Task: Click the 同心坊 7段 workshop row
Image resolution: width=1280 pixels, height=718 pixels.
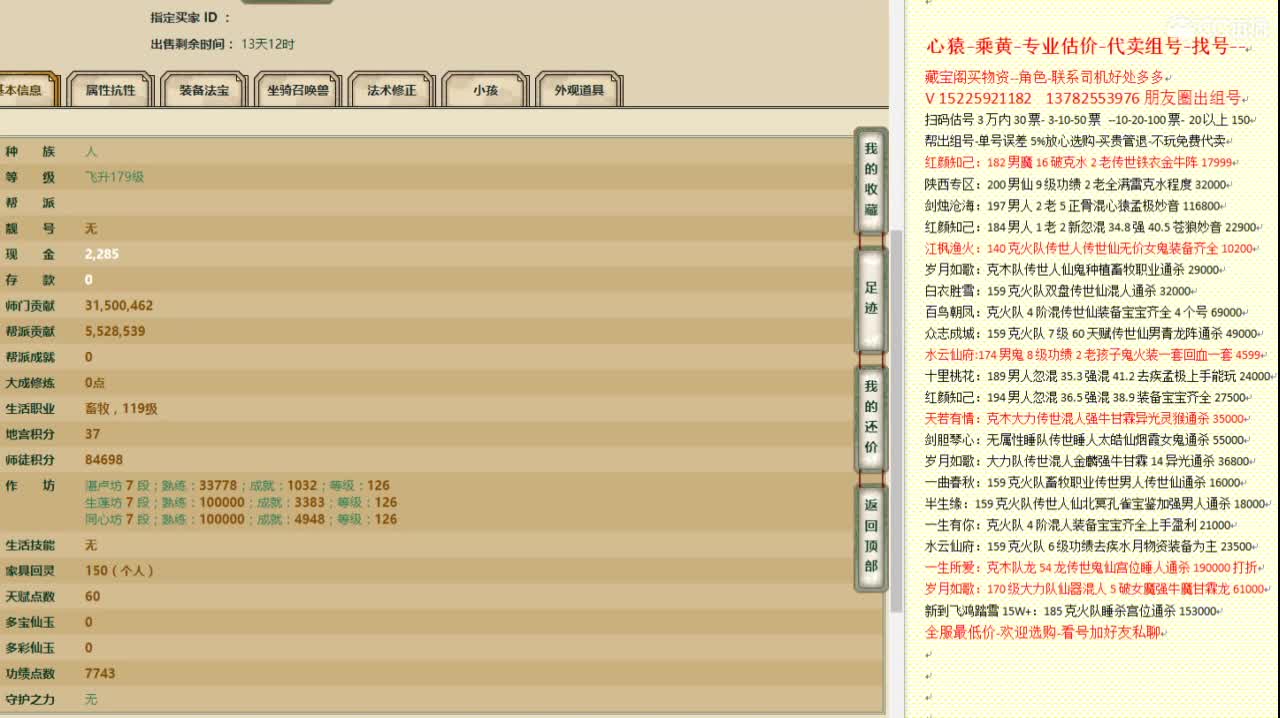Action: click(x=241, y=519)
